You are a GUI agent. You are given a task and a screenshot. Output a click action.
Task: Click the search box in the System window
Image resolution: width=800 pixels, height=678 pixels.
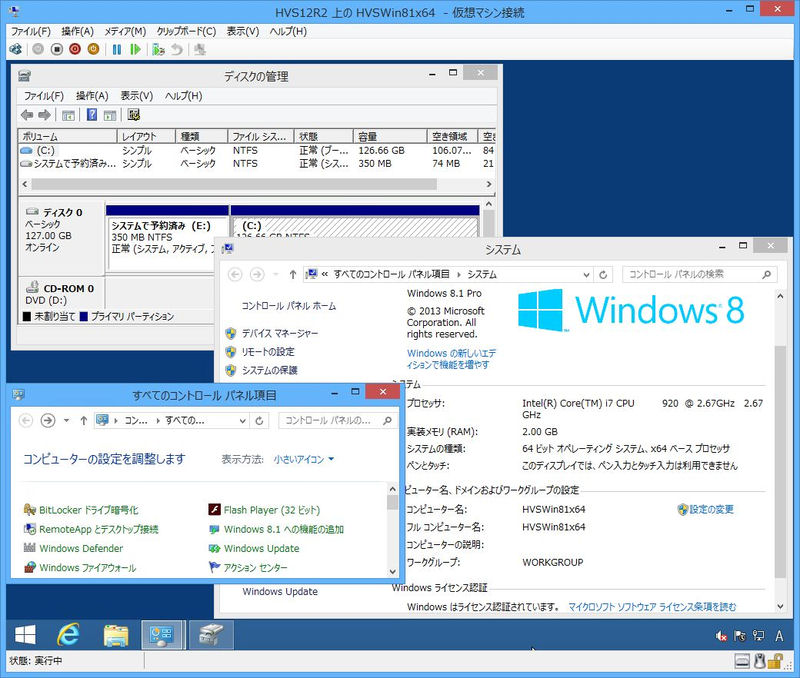(x=699, y=274)
